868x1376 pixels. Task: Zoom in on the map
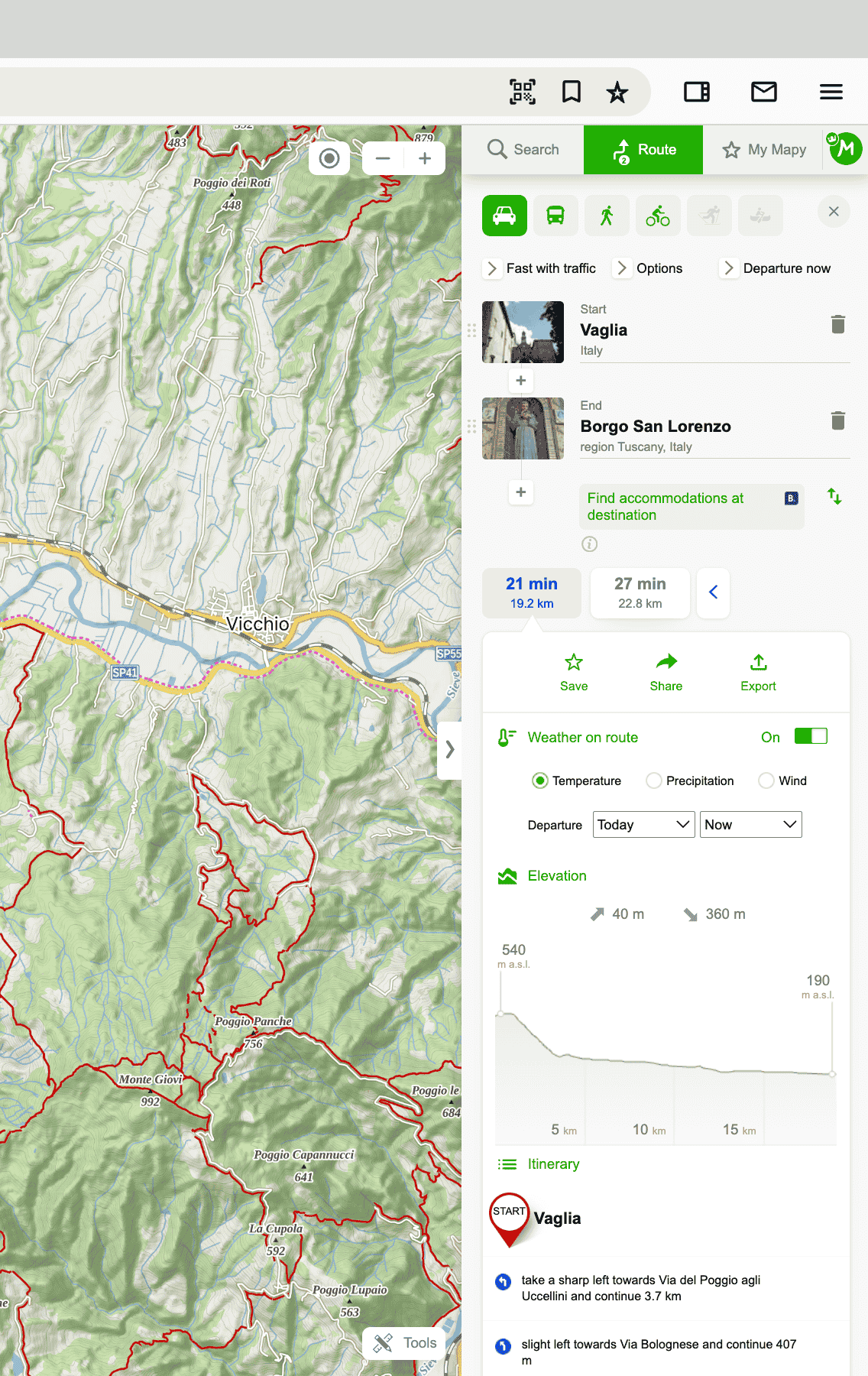pos(425,158)
